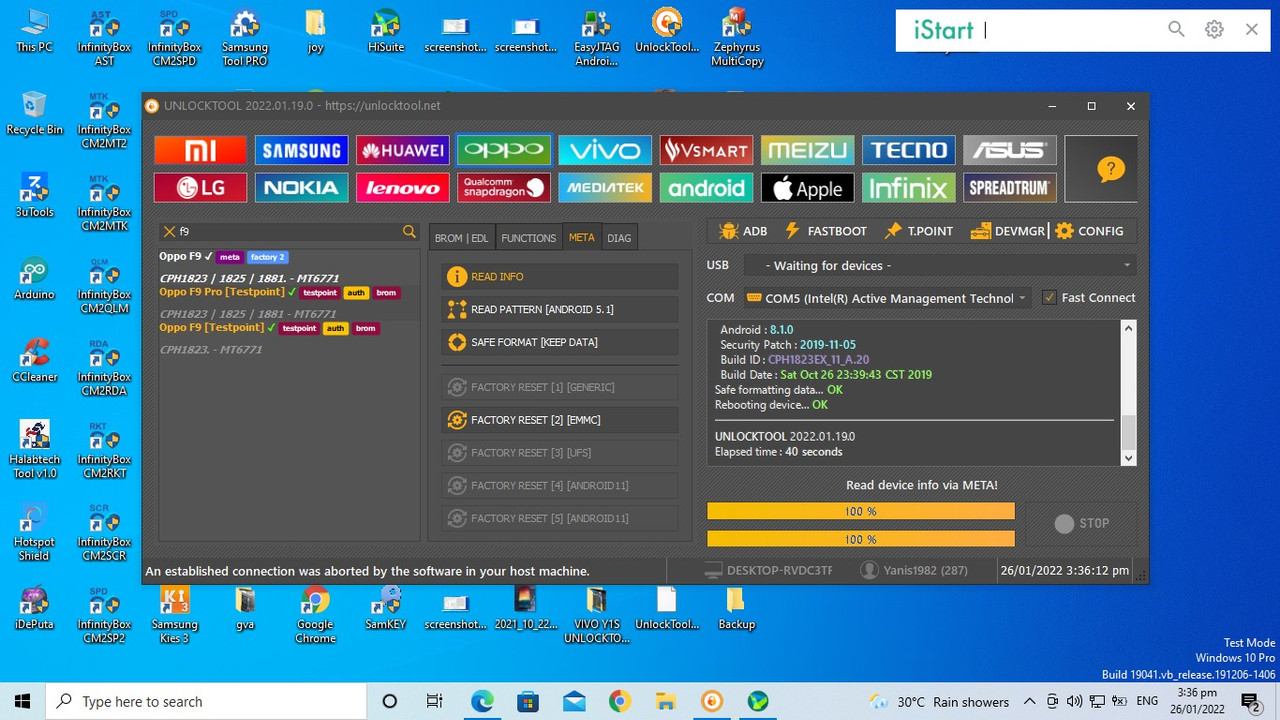Open notification center icon

pos(1250,701)
